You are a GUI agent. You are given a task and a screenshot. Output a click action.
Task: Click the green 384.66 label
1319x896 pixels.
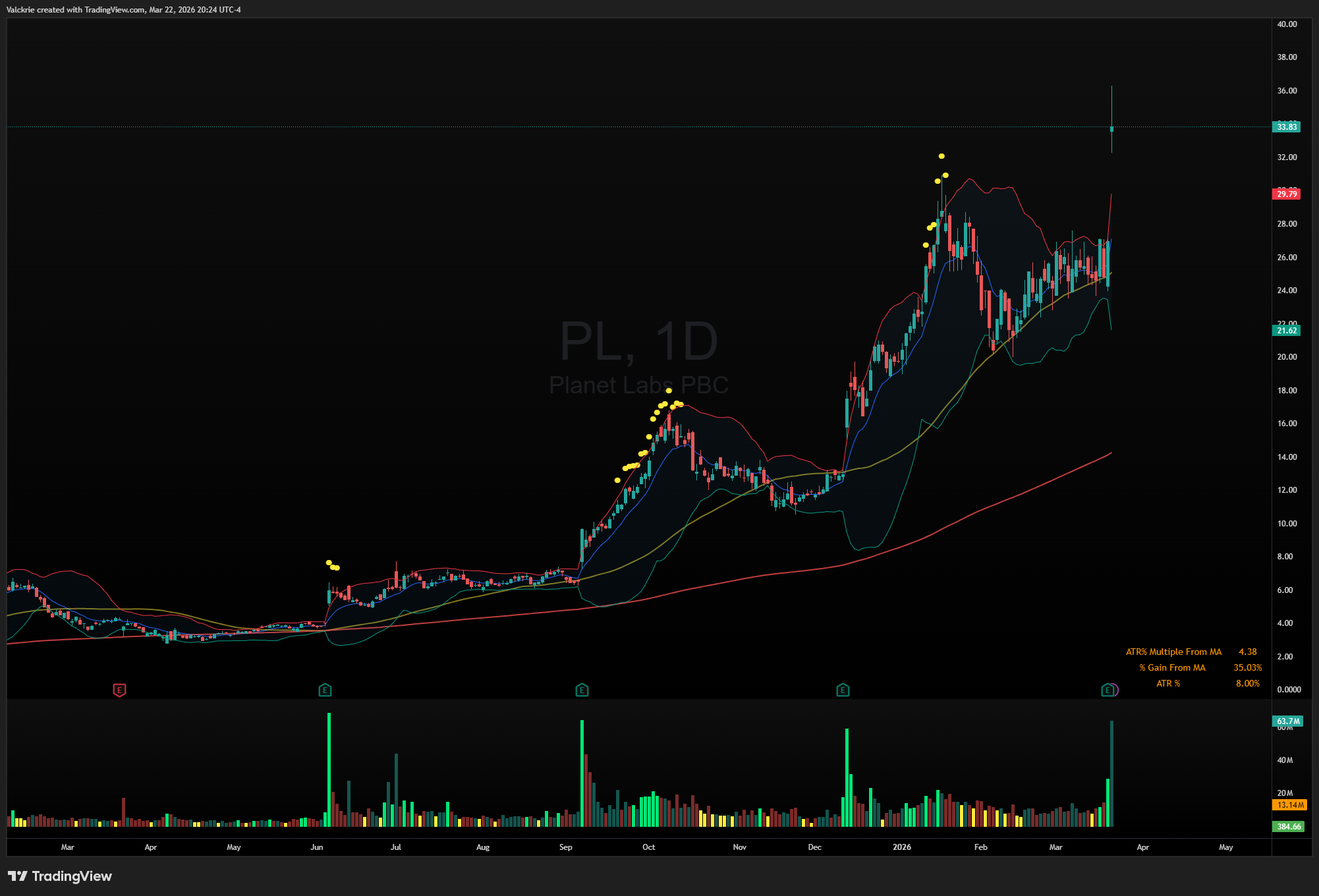[x=1288, y=826]
